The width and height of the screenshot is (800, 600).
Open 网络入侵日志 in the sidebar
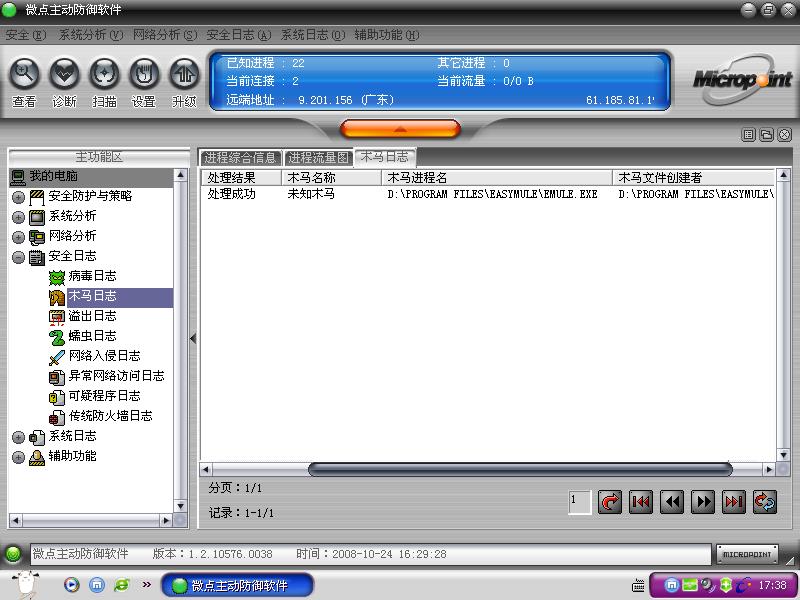[104, 356]
